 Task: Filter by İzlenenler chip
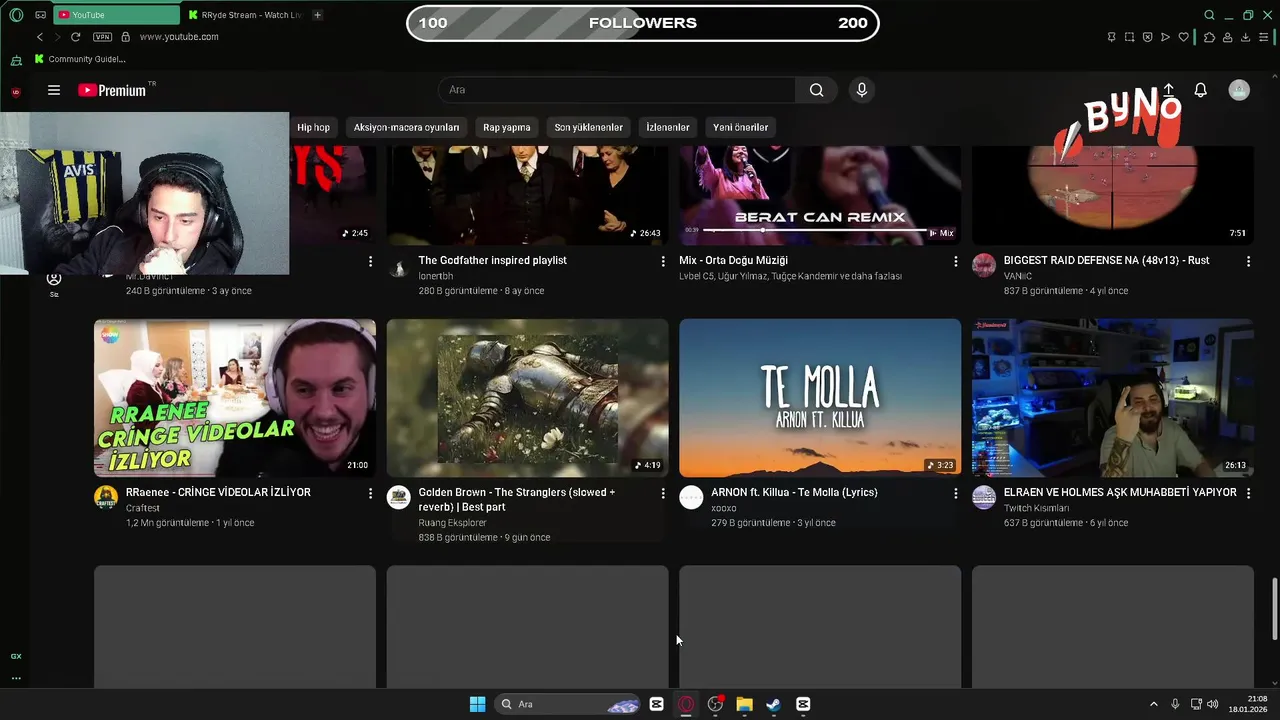(x=668, y=127)
